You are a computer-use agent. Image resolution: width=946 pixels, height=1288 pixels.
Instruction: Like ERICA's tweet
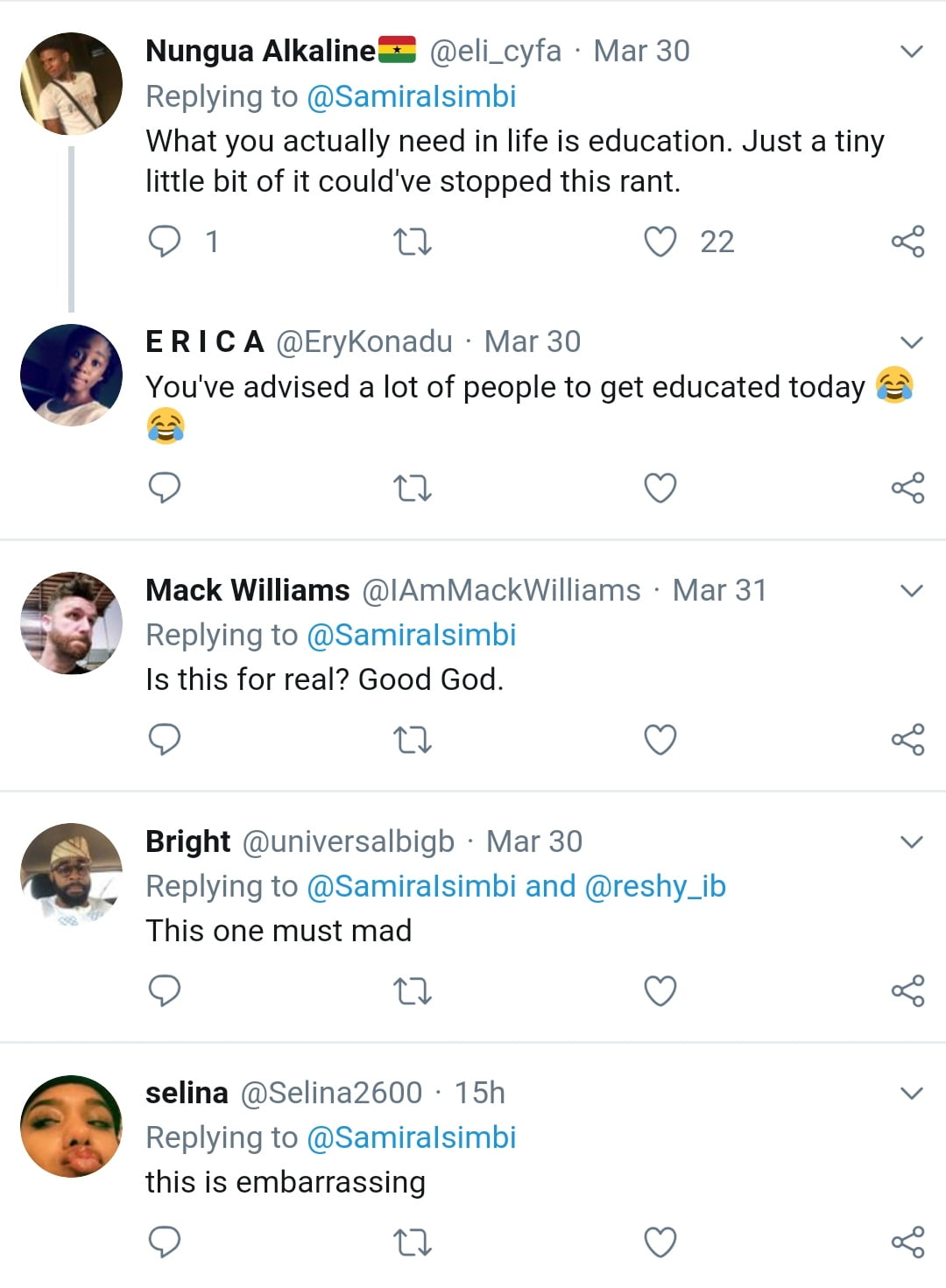tap(660, 488)
